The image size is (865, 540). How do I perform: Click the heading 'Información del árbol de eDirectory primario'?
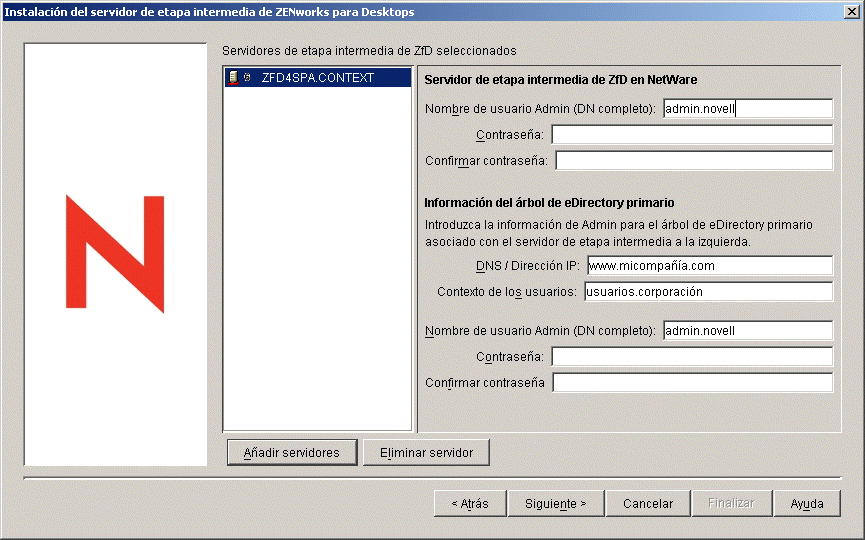pos(549,203)
